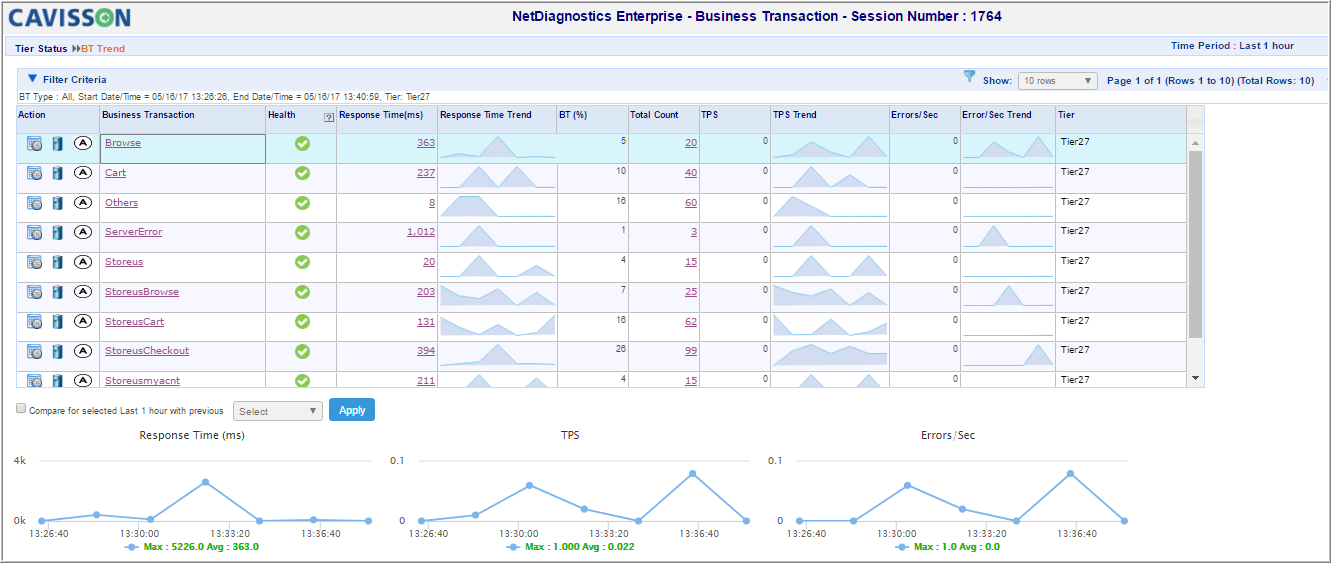Click the filter funnel icon beside Show
Image resolution: width=1331 pixels, height=563 pixels.
[969, 76]
